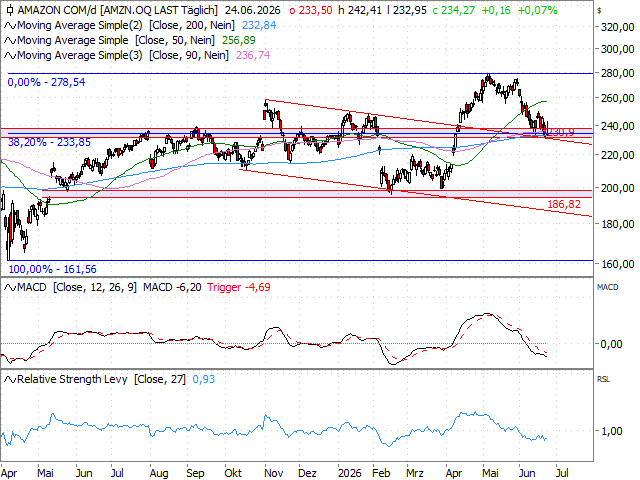The image size is (640, 480).
Task: Click the Mrz label on the time axis
Action: 415,473
